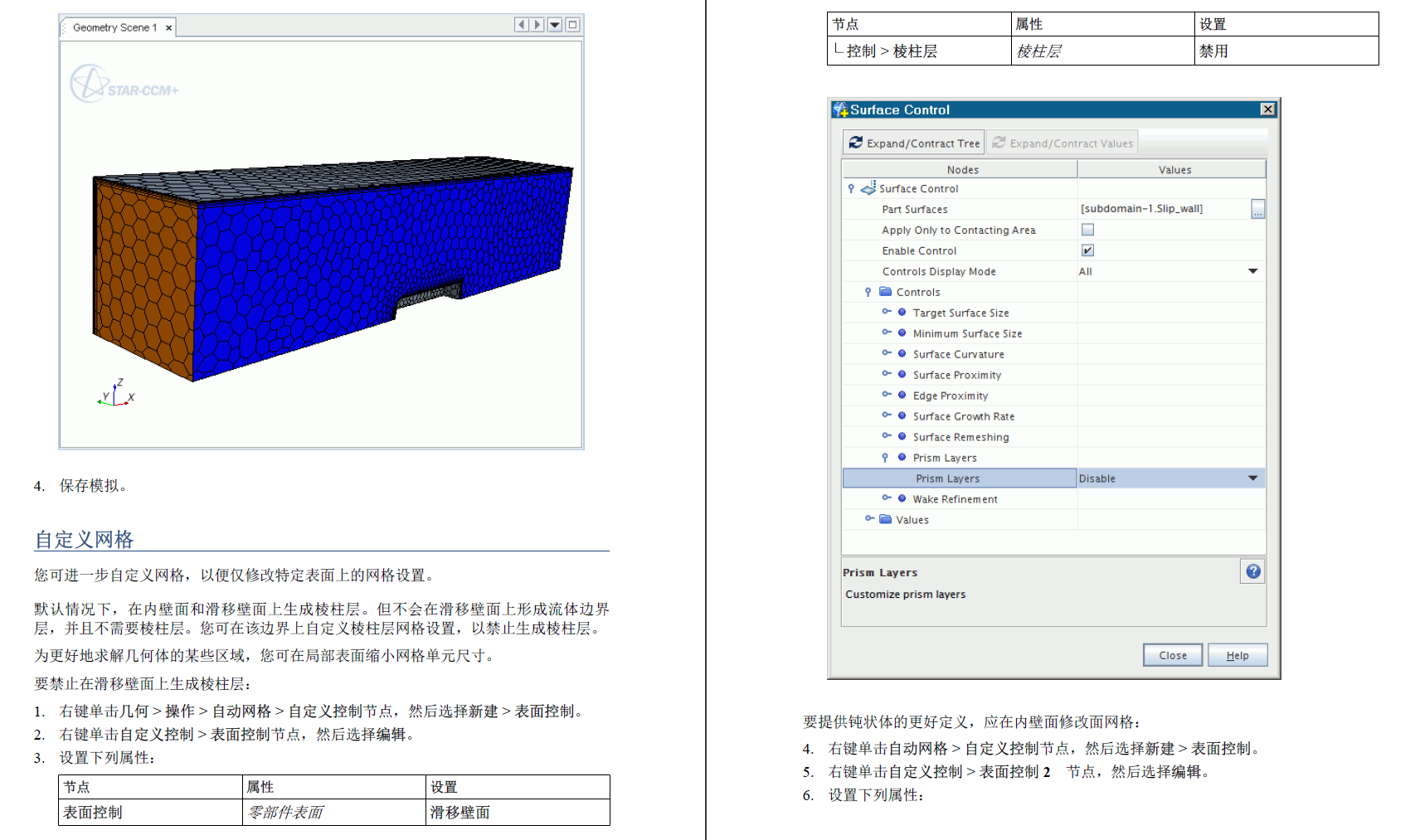
Task: Click the blue dot of Surface Proximity
Action: click(902, 375)
